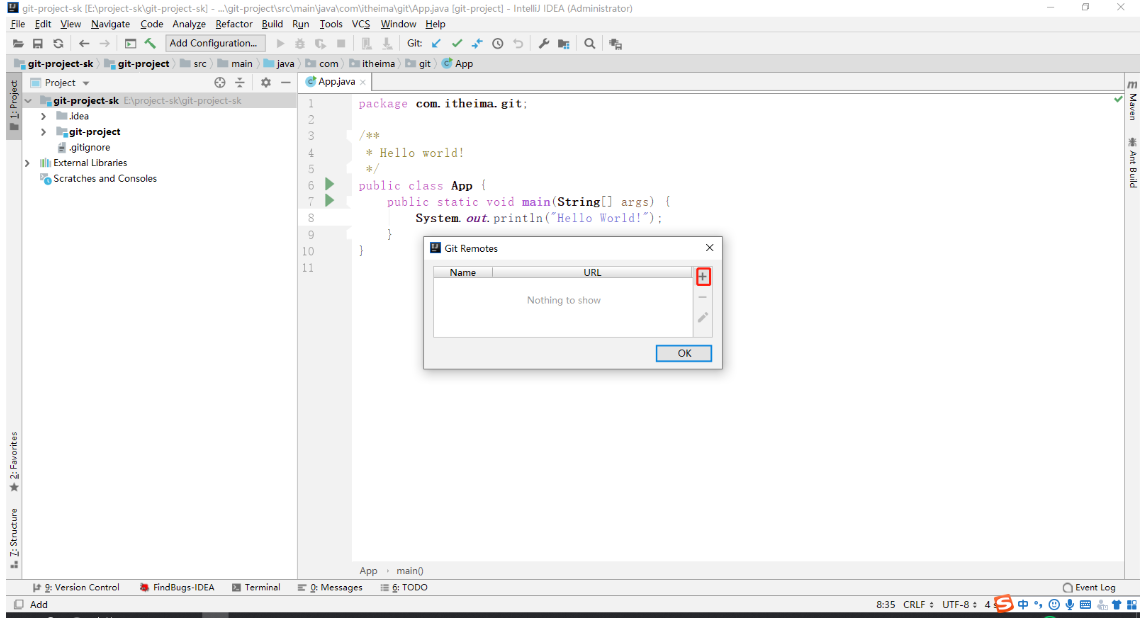Click the green run arrow beside main method
Screen dimensions: 1145x620
(329, 200)
